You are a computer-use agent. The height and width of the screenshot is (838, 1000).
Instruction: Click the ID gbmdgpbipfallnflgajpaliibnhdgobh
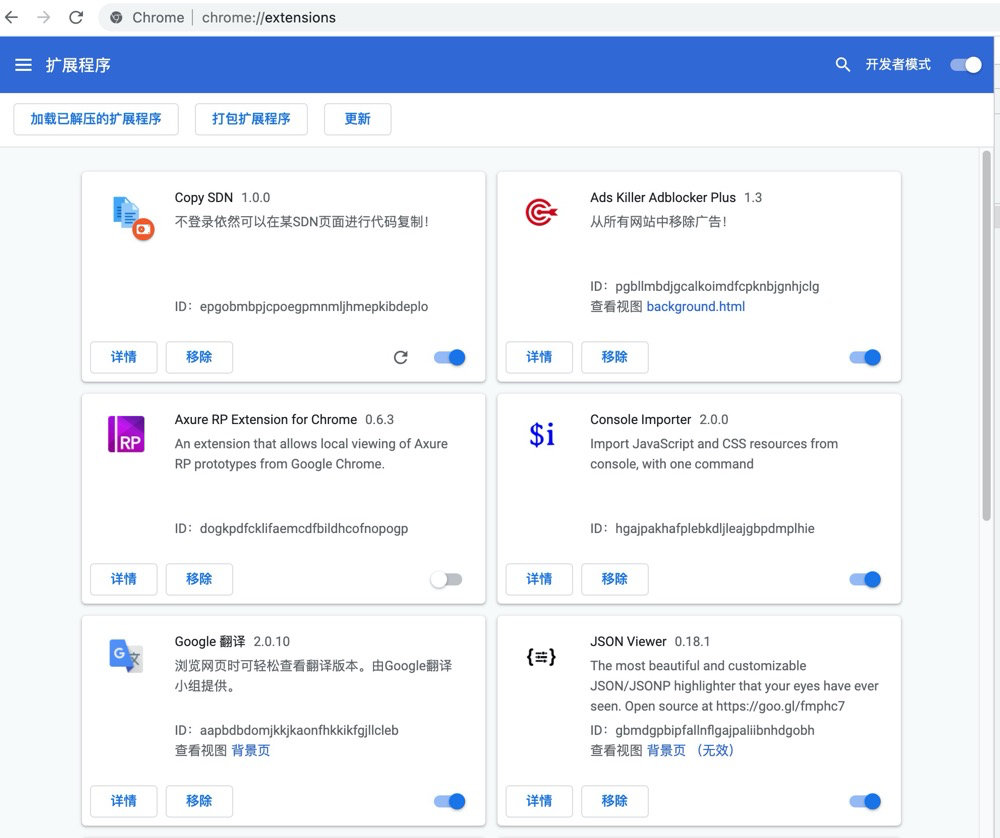click(x=714, y=730)
